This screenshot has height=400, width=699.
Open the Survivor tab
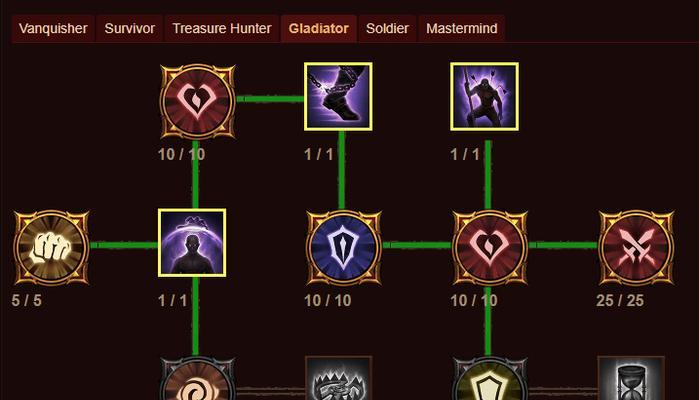tap(130, 29)
